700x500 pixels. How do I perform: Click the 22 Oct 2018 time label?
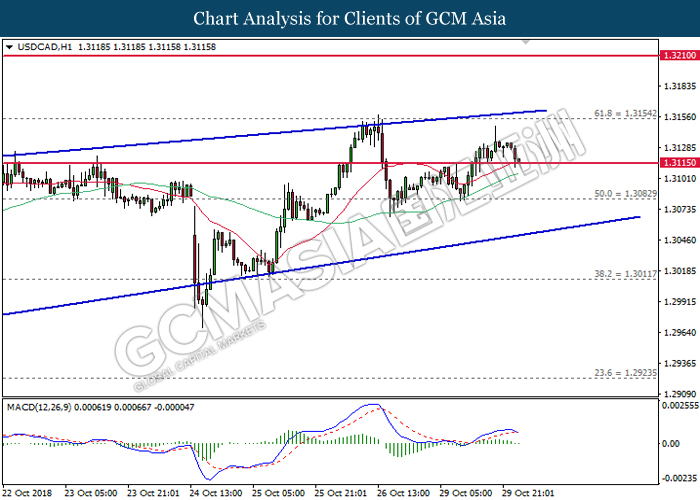click(28, 493)
